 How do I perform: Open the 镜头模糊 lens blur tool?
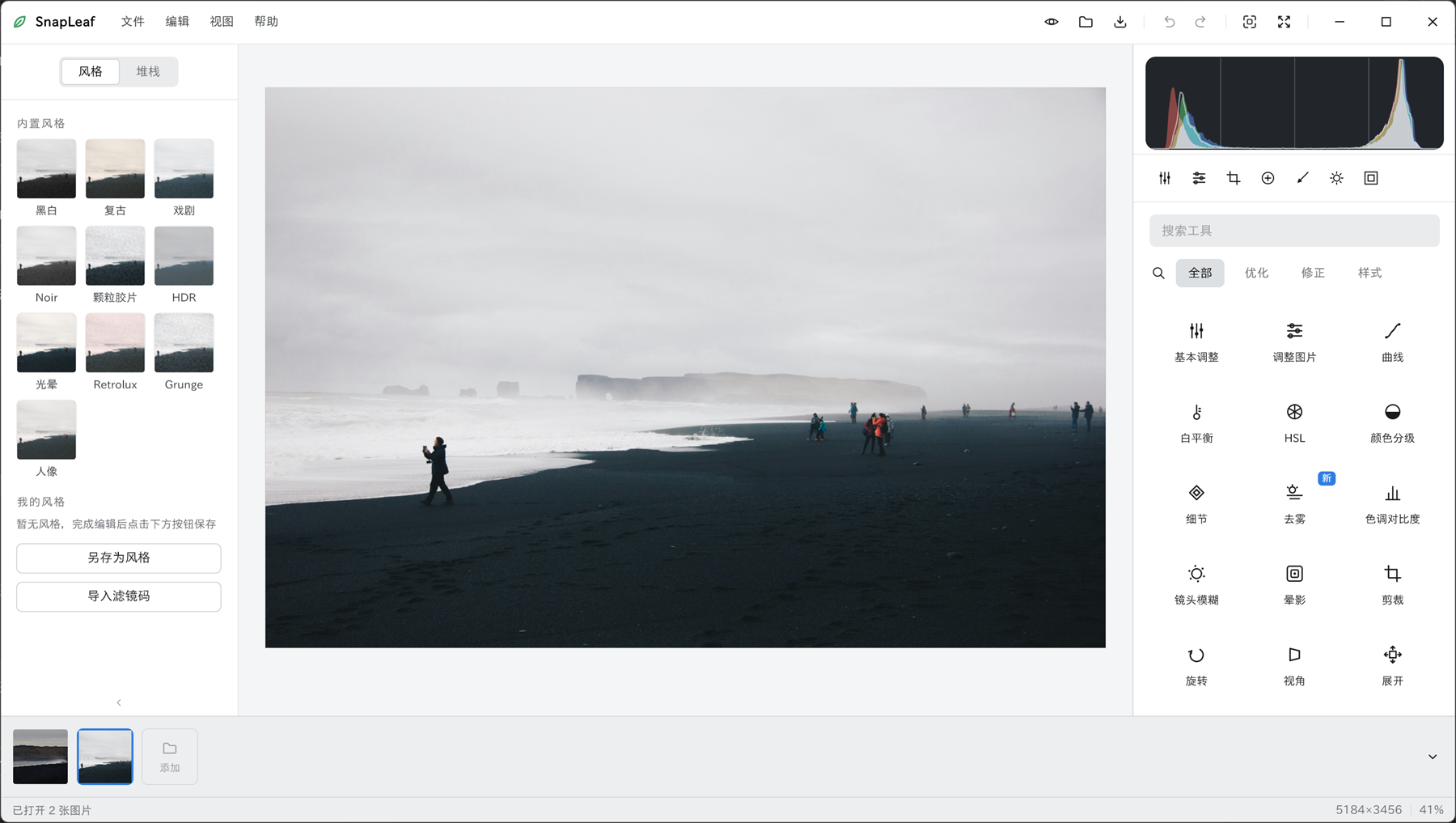[x=1196, y=585]
